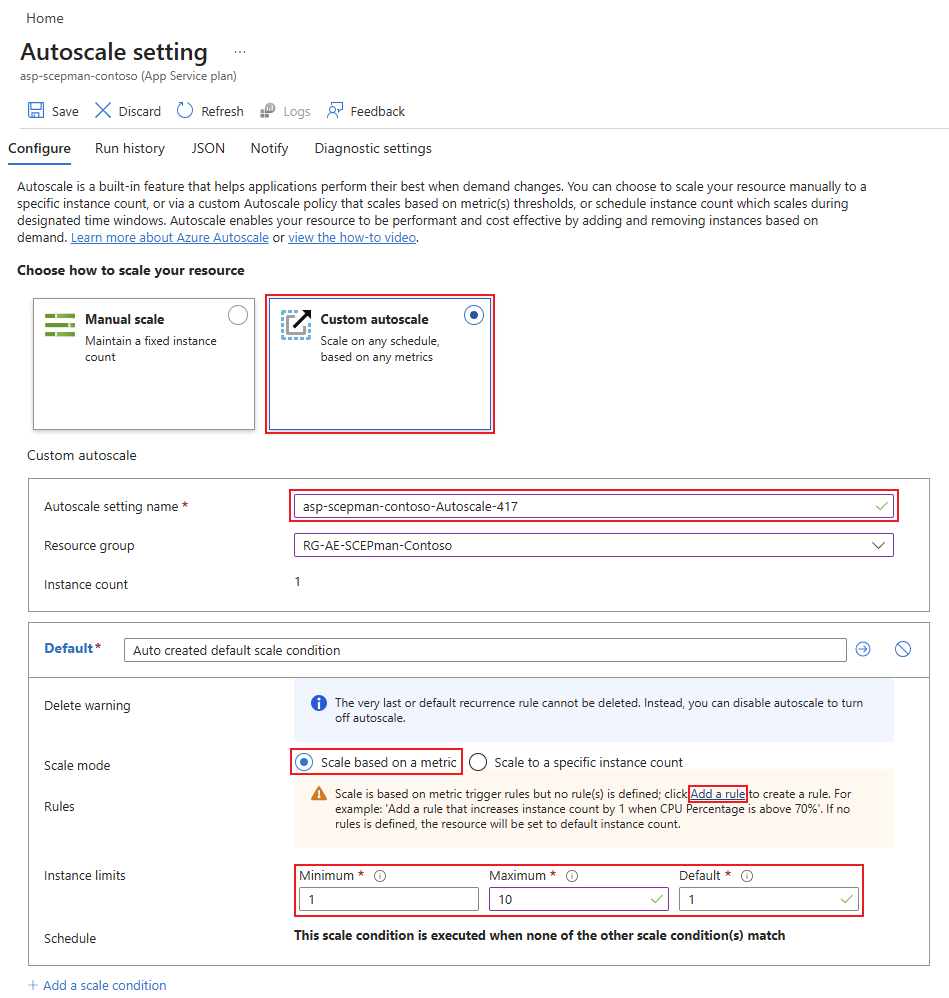Image resolution: width=949 pixels, height=998 pixels.
Task: Click the Save disk icon
Action: (x=36, y=111)
